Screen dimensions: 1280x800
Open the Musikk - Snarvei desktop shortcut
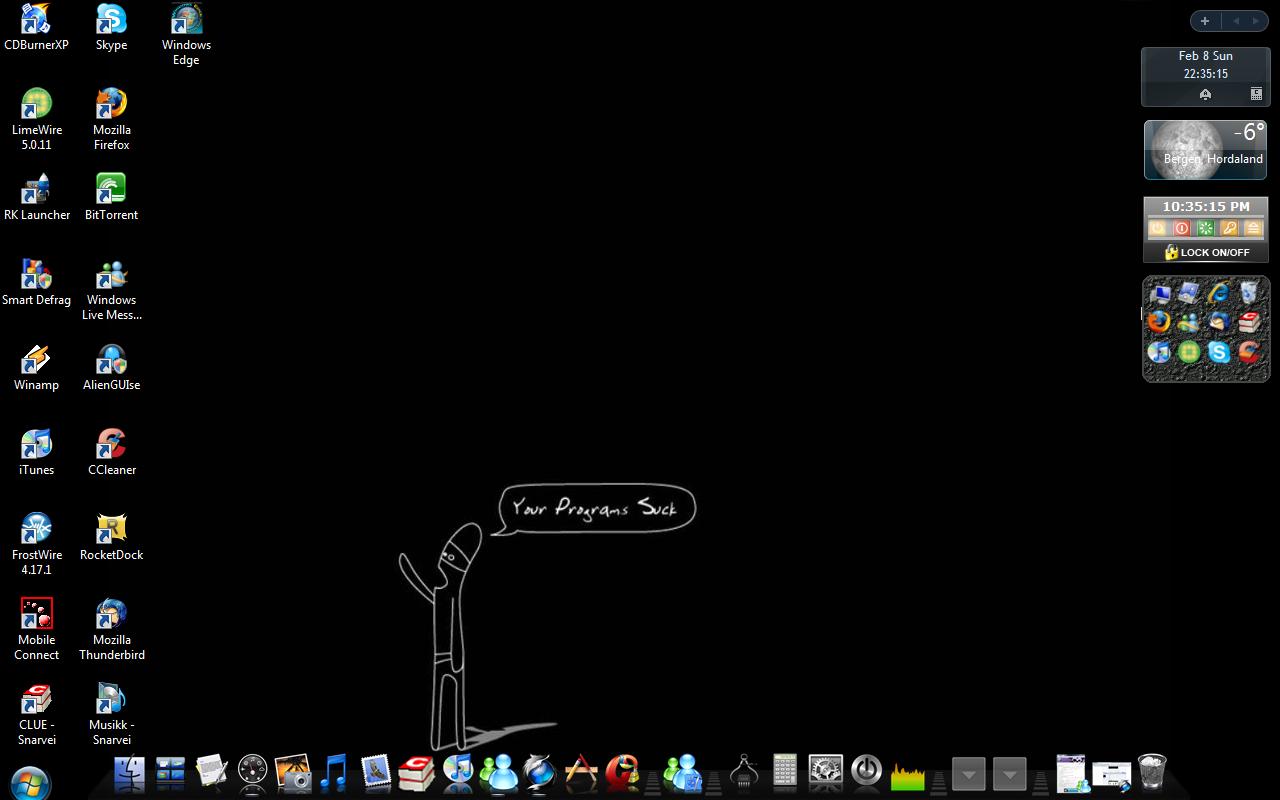point(111,714)
